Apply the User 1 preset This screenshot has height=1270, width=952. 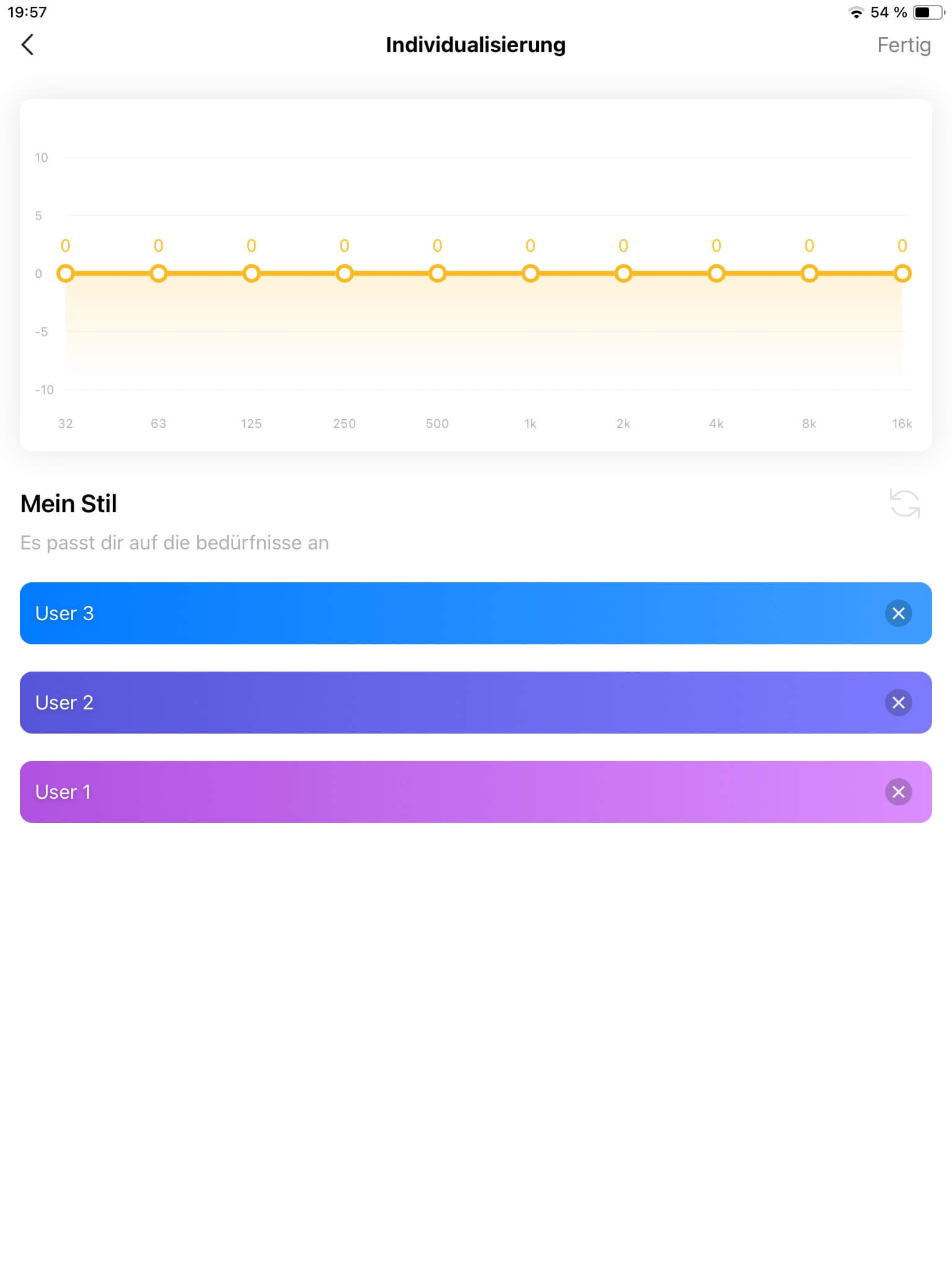434,792
